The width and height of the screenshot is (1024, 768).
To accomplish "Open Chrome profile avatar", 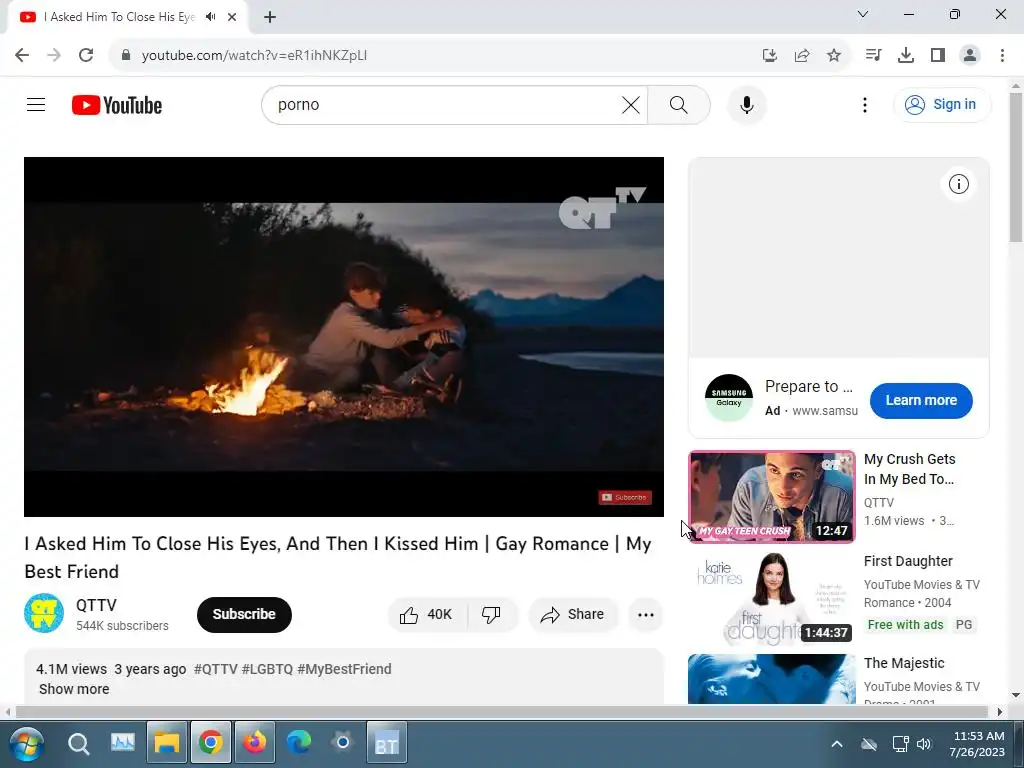I will pos(970,56).
